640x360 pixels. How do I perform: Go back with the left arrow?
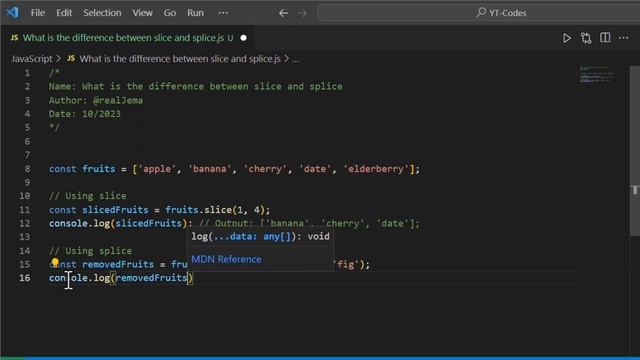coord(283,13)
